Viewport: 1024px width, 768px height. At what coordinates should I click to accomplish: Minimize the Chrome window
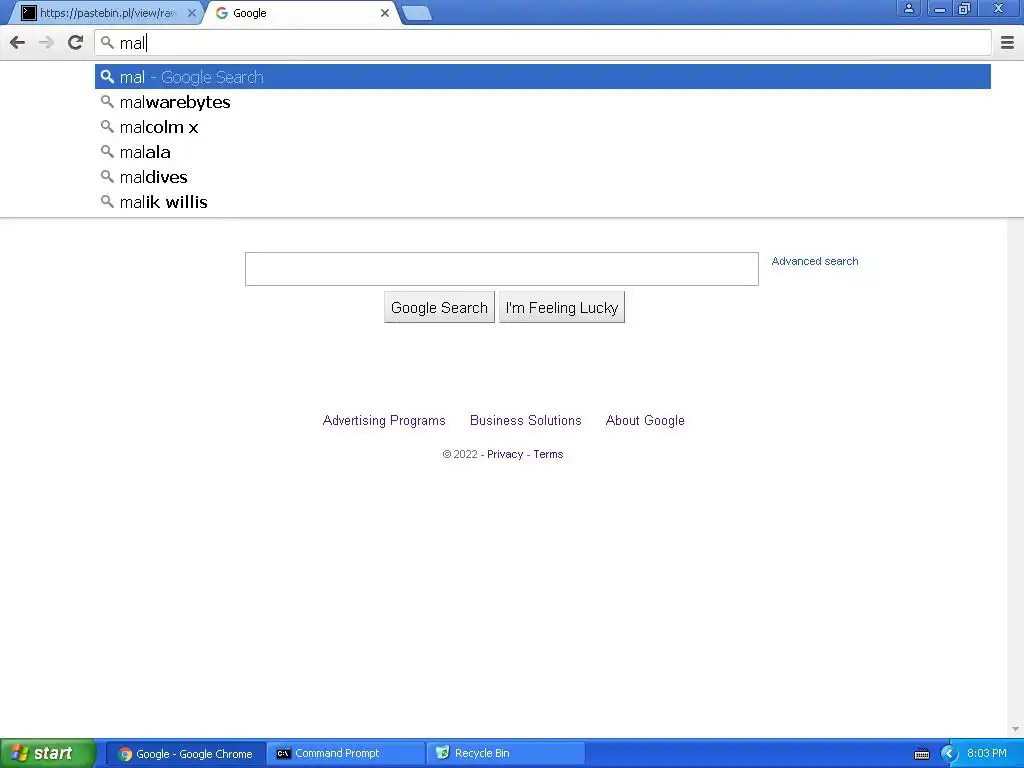click(940, 8)
